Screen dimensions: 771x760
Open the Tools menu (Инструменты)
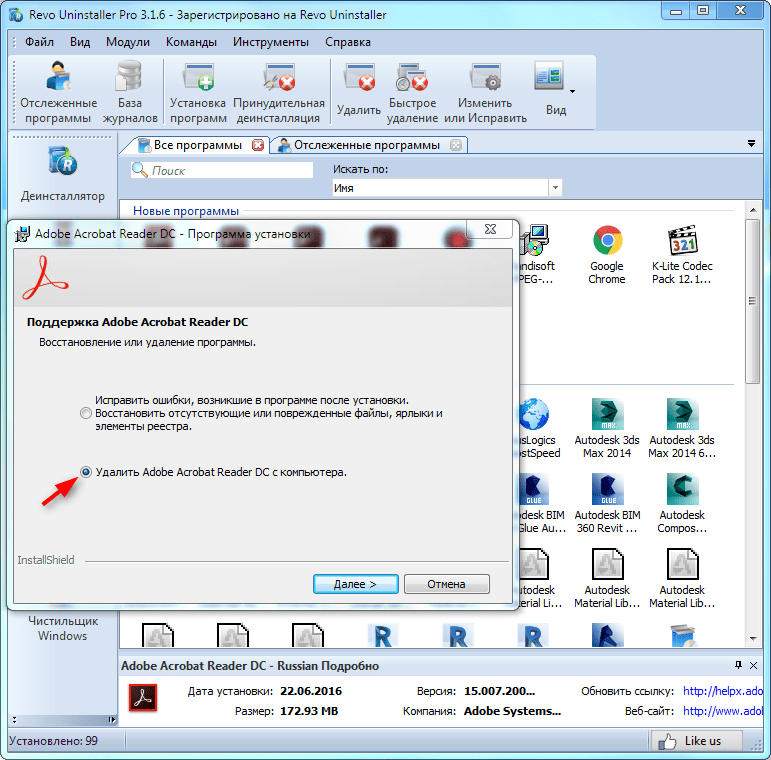(270, 42)
